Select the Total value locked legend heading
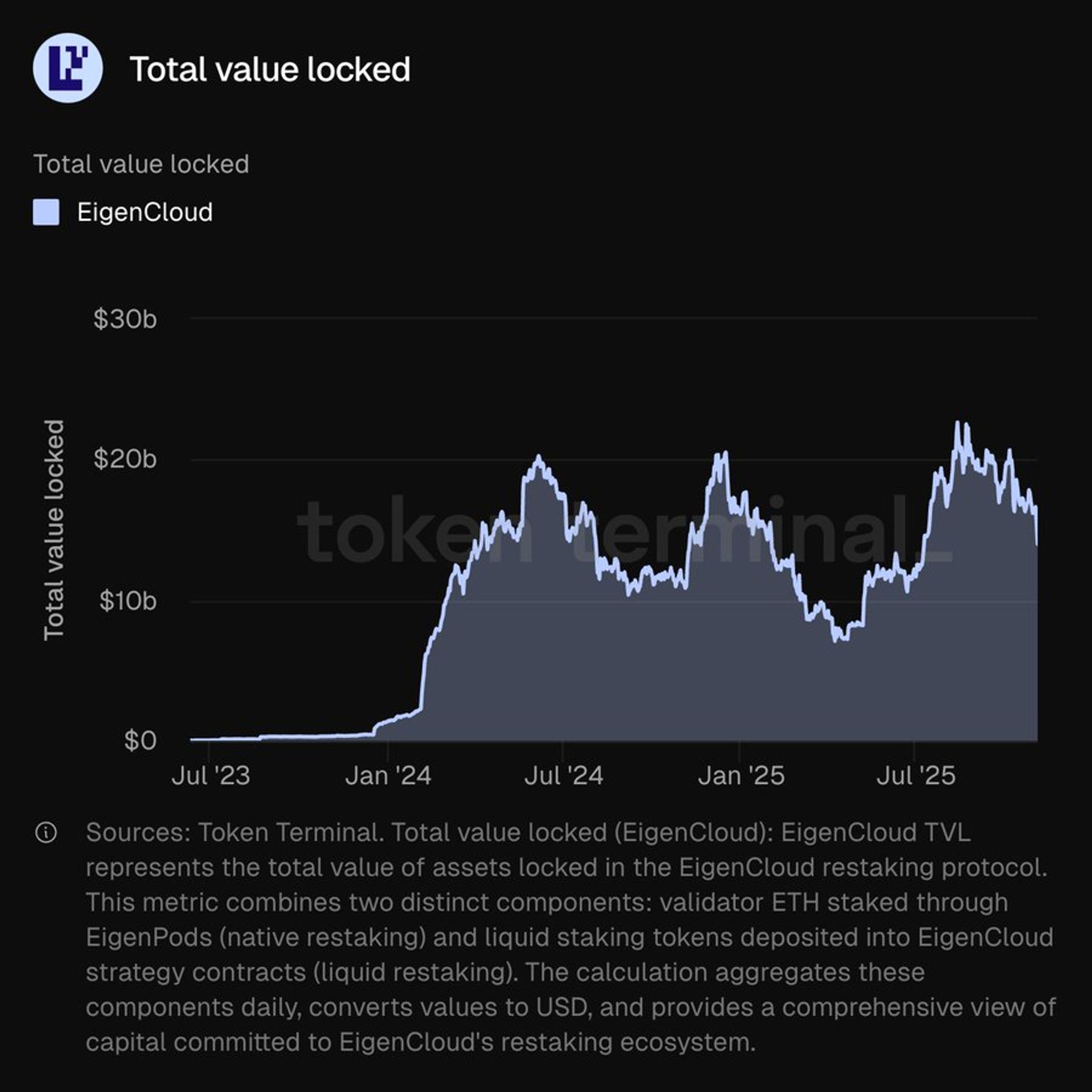 (142, 164)
